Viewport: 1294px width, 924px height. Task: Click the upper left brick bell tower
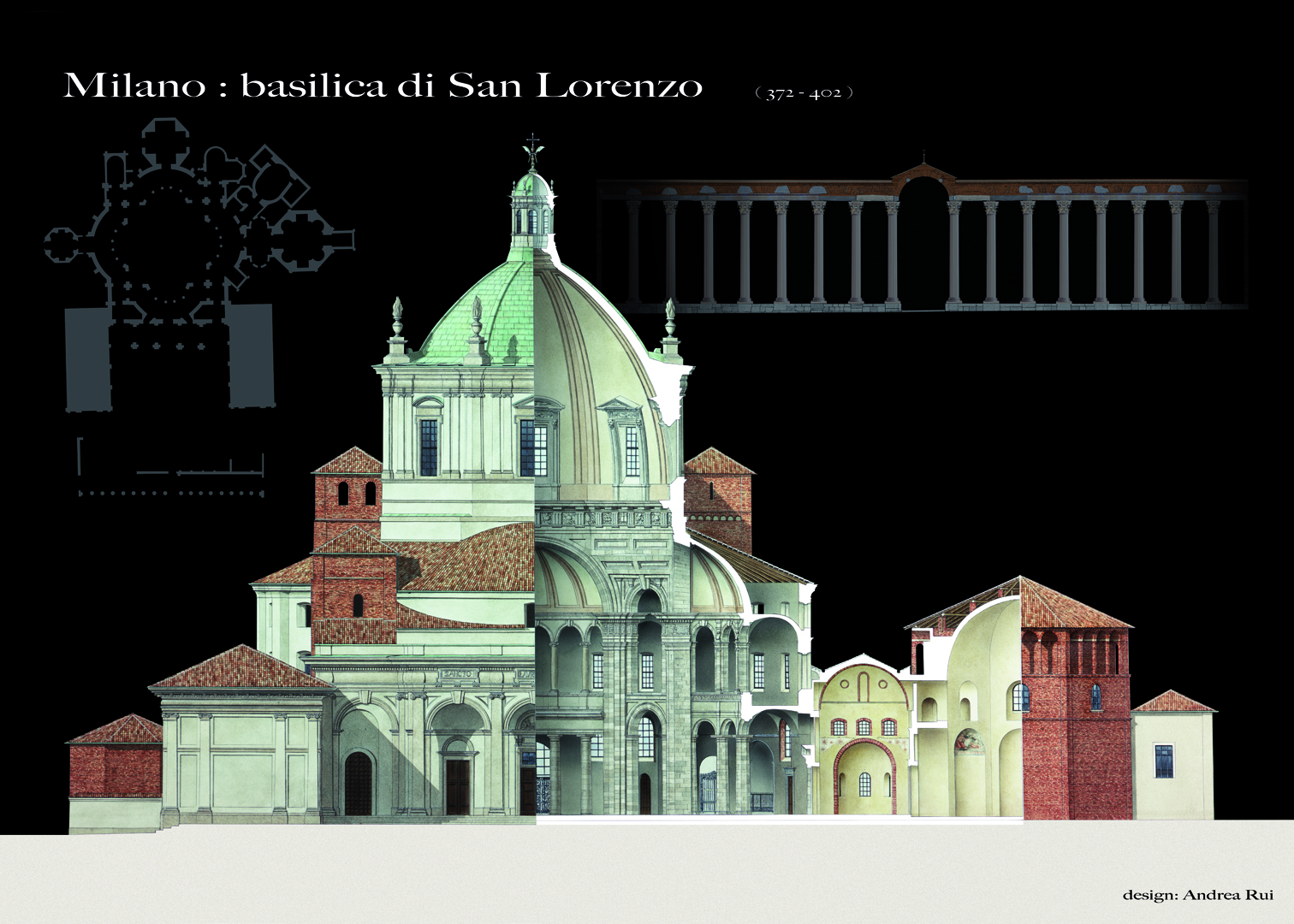click(347, 496)
